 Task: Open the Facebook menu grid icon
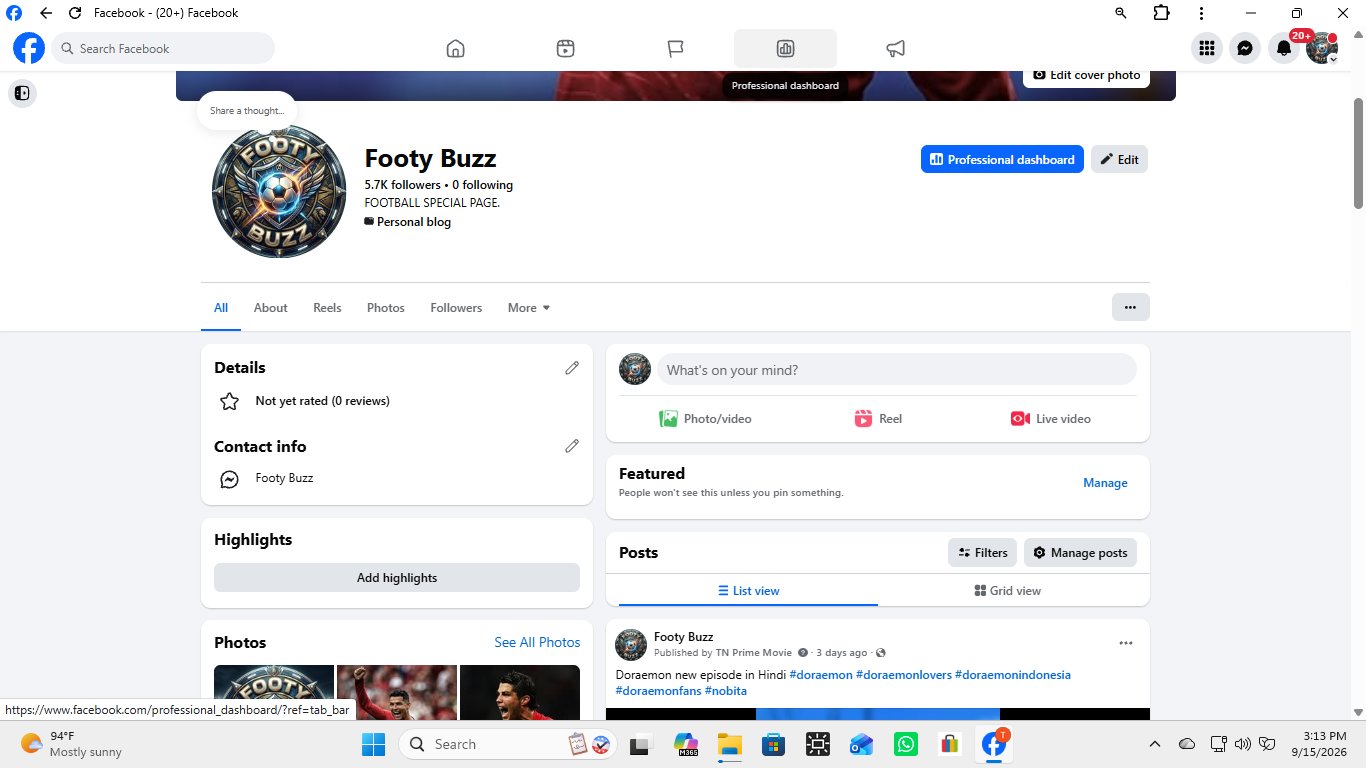coord(1206,48)
